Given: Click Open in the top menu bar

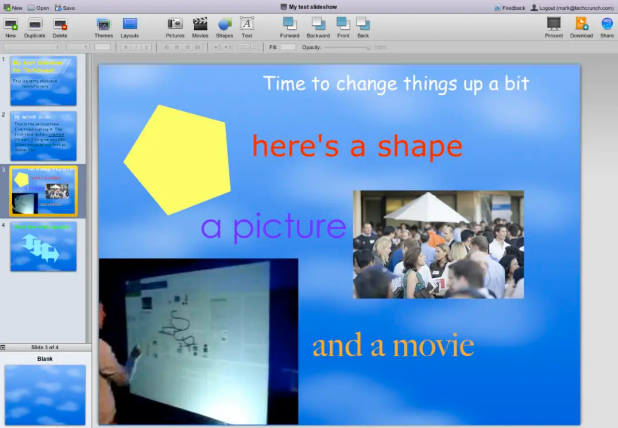Looking at the screenshot, I should (38, 7).
